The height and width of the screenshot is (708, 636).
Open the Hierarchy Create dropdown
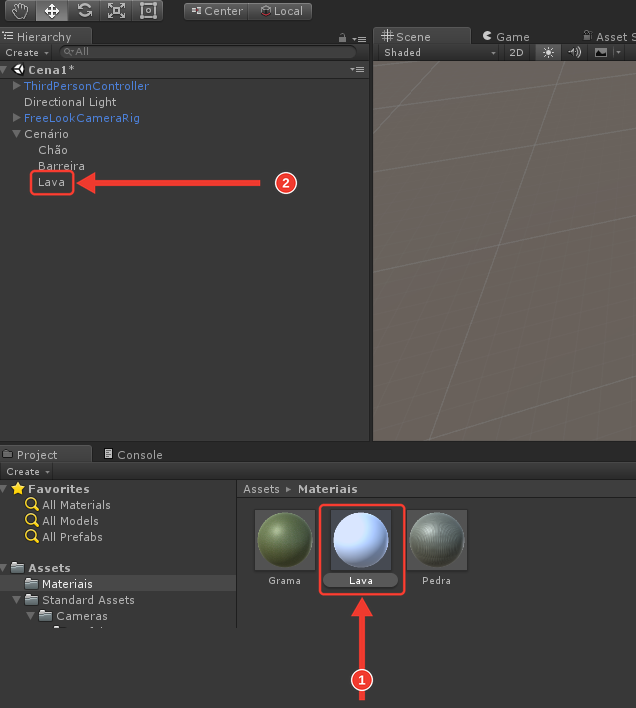(27, 53)
